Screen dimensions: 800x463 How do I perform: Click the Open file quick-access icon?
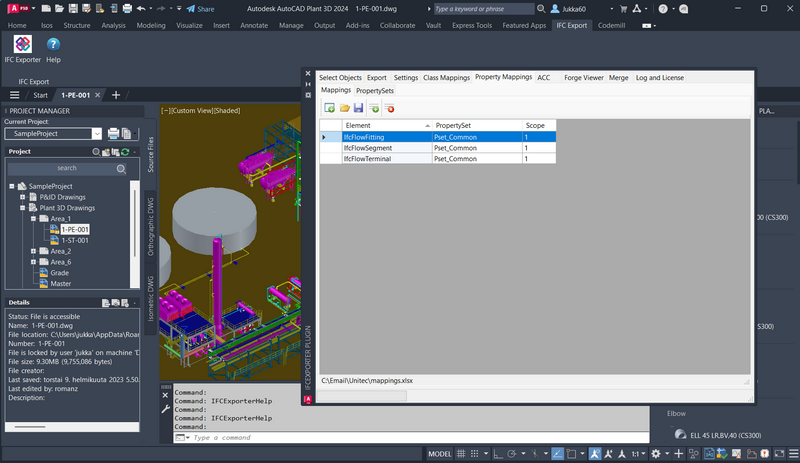click(x=59, y=9)
